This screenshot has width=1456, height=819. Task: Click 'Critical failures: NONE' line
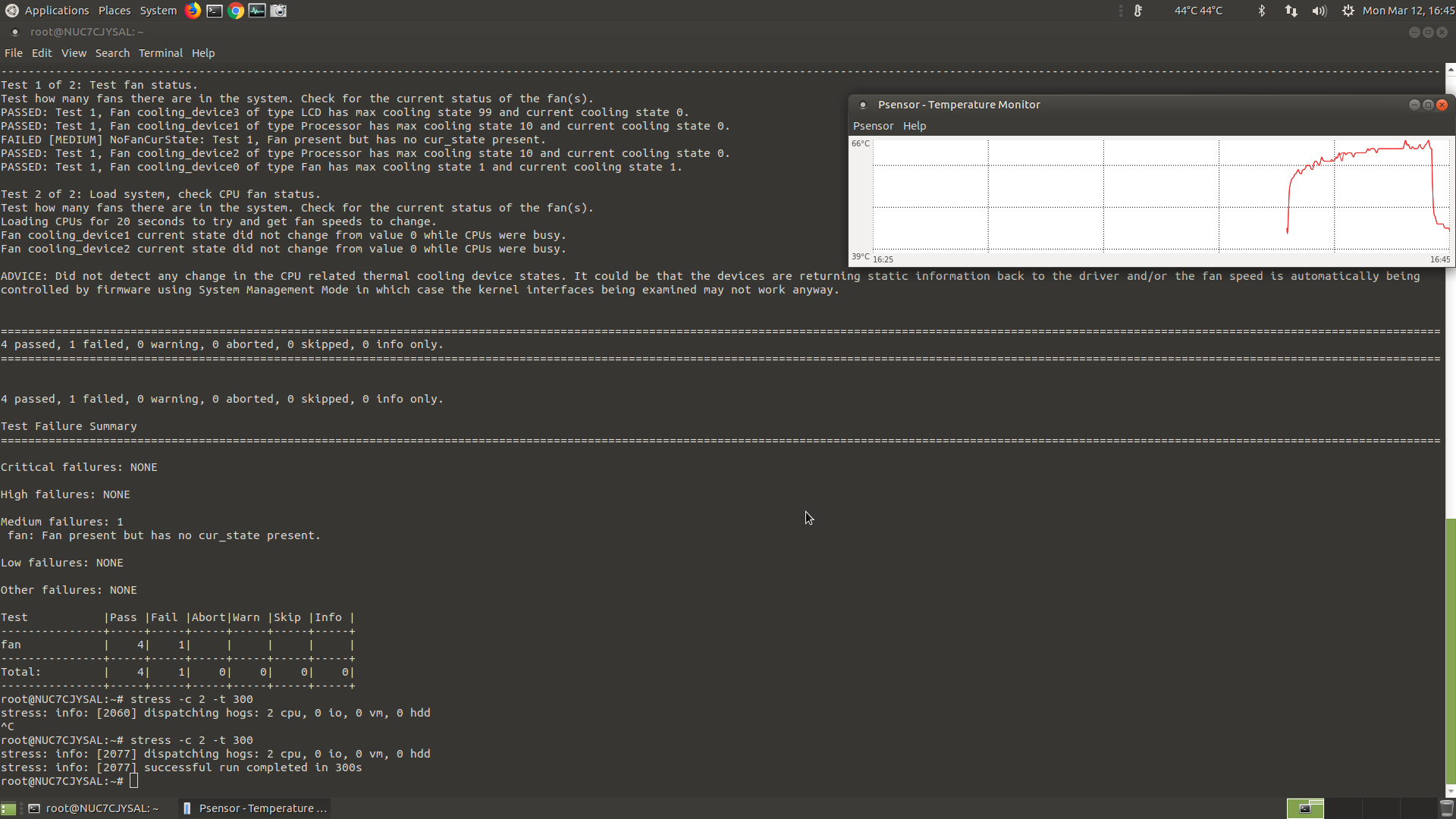(x=79, y=467)
